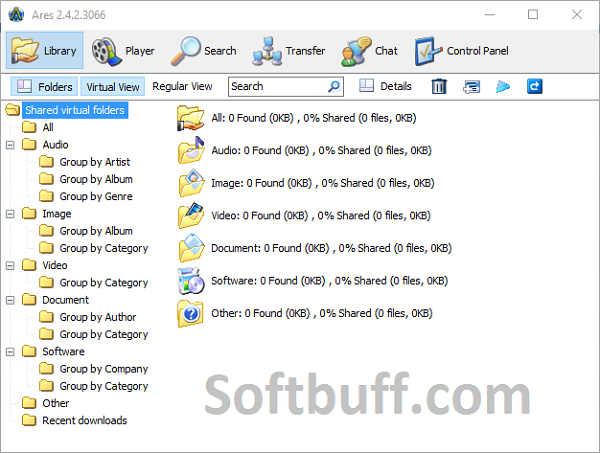The width and height of the screenshot is (600, 453).
Task: Click 'Image: 0 Found' summary text
Action: point(323,183)
